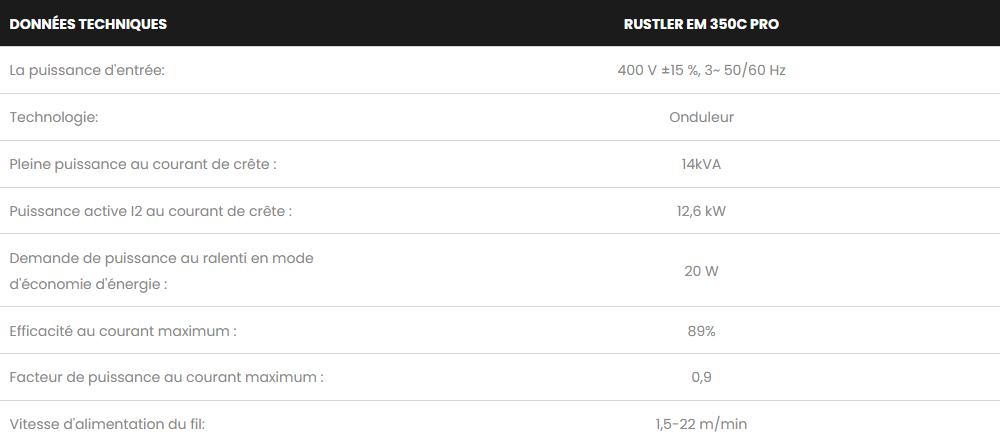Select Demande de puissance au ralenti label

point(162,271)
